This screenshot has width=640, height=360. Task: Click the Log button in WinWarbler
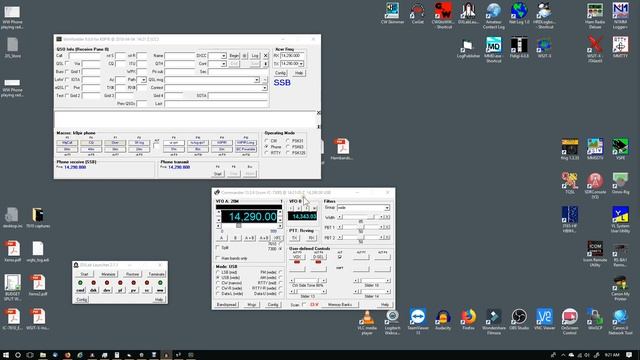(x=255, y=56)
